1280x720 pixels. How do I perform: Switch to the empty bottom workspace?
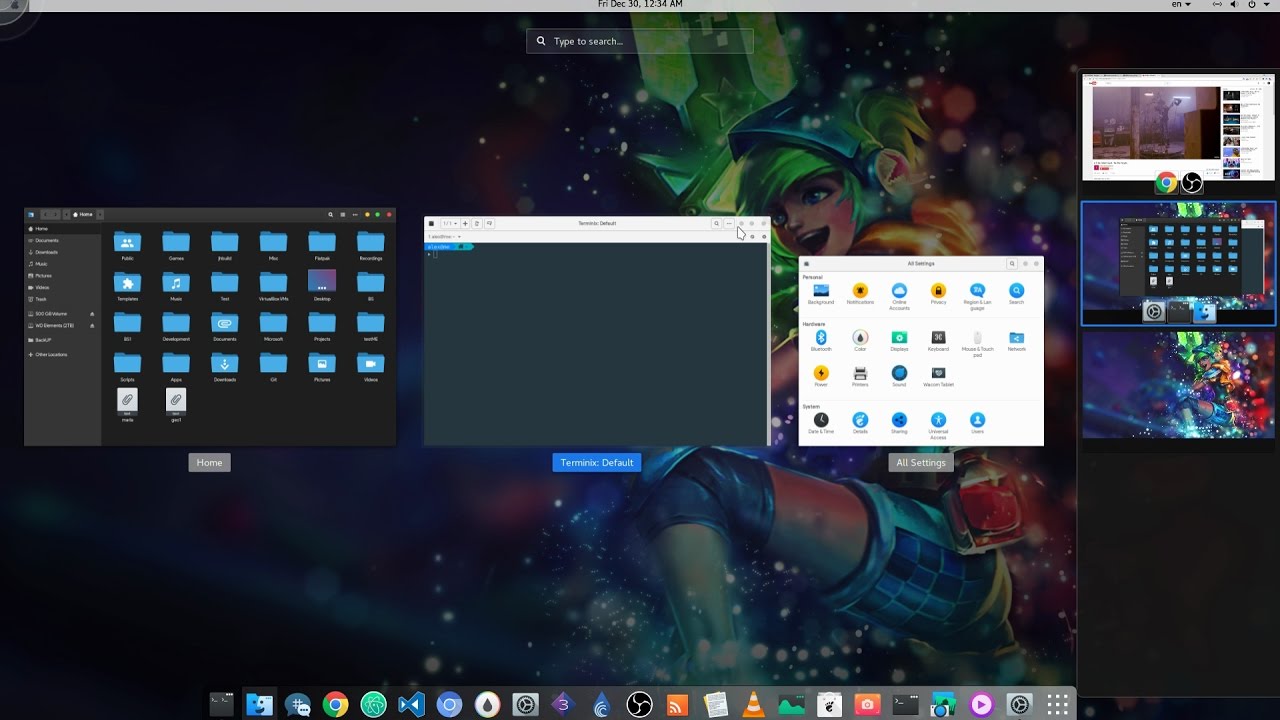1178,385
